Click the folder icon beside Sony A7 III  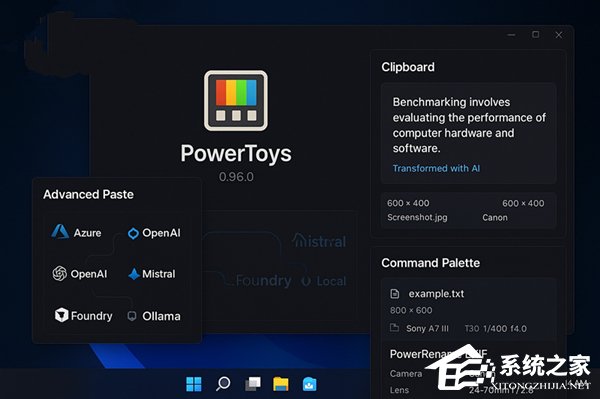point(394,328)
